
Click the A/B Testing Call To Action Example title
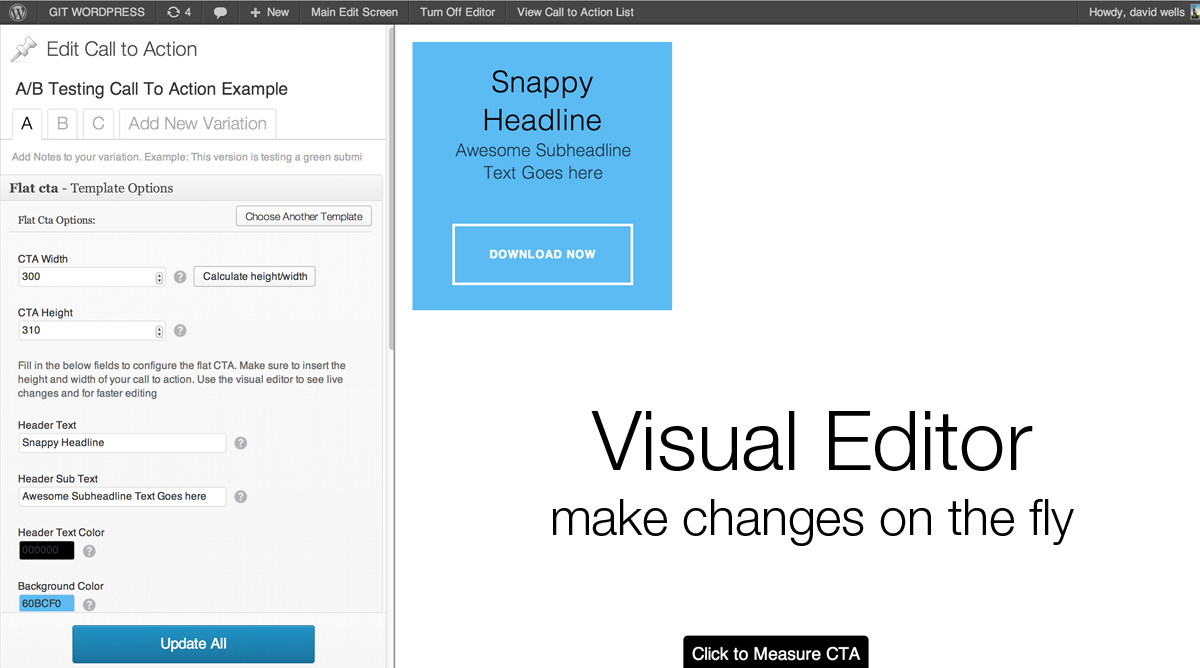tap(152, 89)
